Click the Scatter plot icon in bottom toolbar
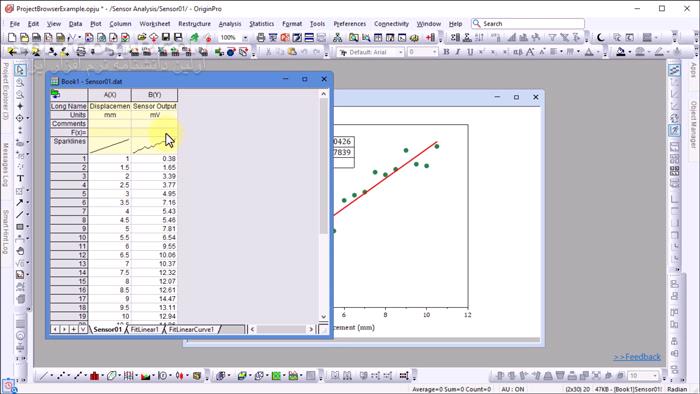This screenshot has width=700, height=394. tap(61, 376)
